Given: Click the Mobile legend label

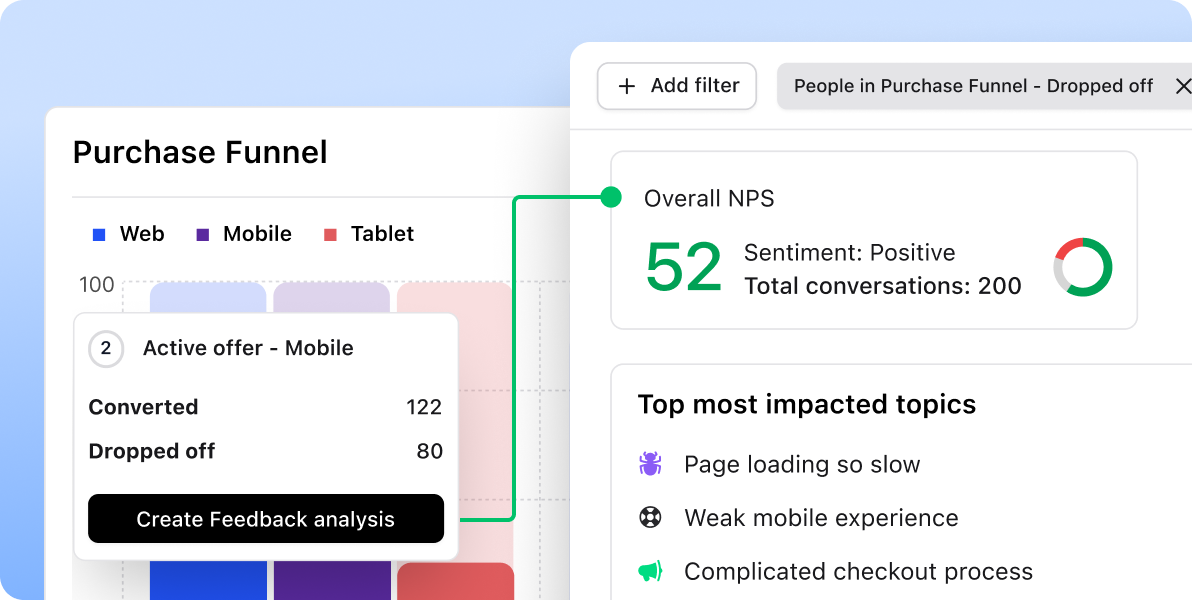Looking at the screenshot, I should coord(257,234).
